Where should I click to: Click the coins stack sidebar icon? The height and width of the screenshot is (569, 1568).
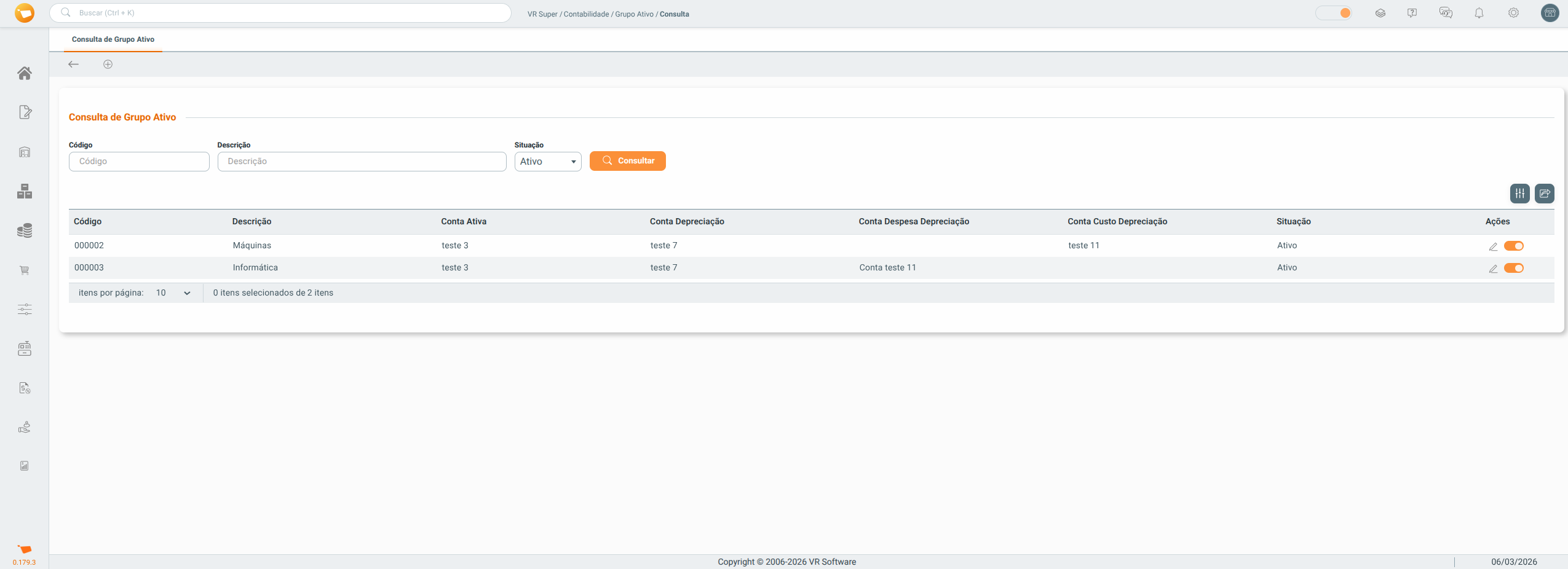pos(25,230)
